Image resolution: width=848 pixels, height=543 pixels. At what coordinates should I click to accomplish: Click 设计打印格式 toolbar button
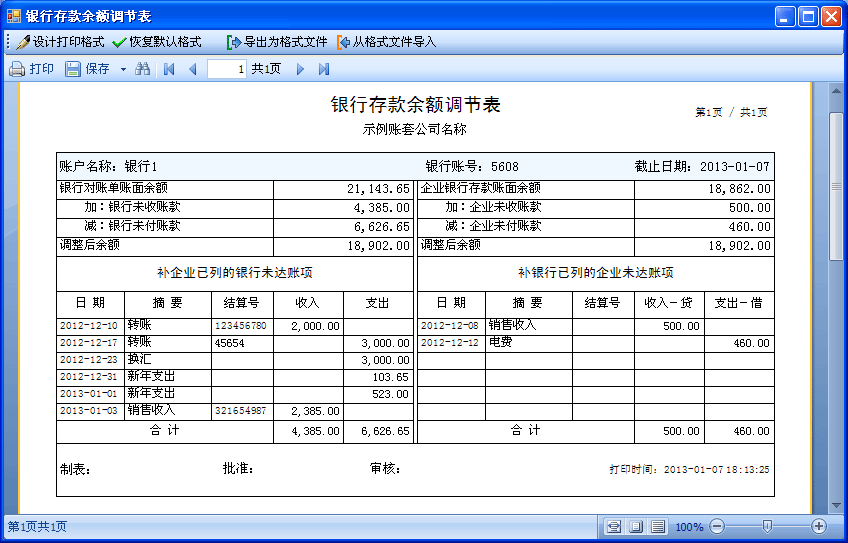(60, 42)
